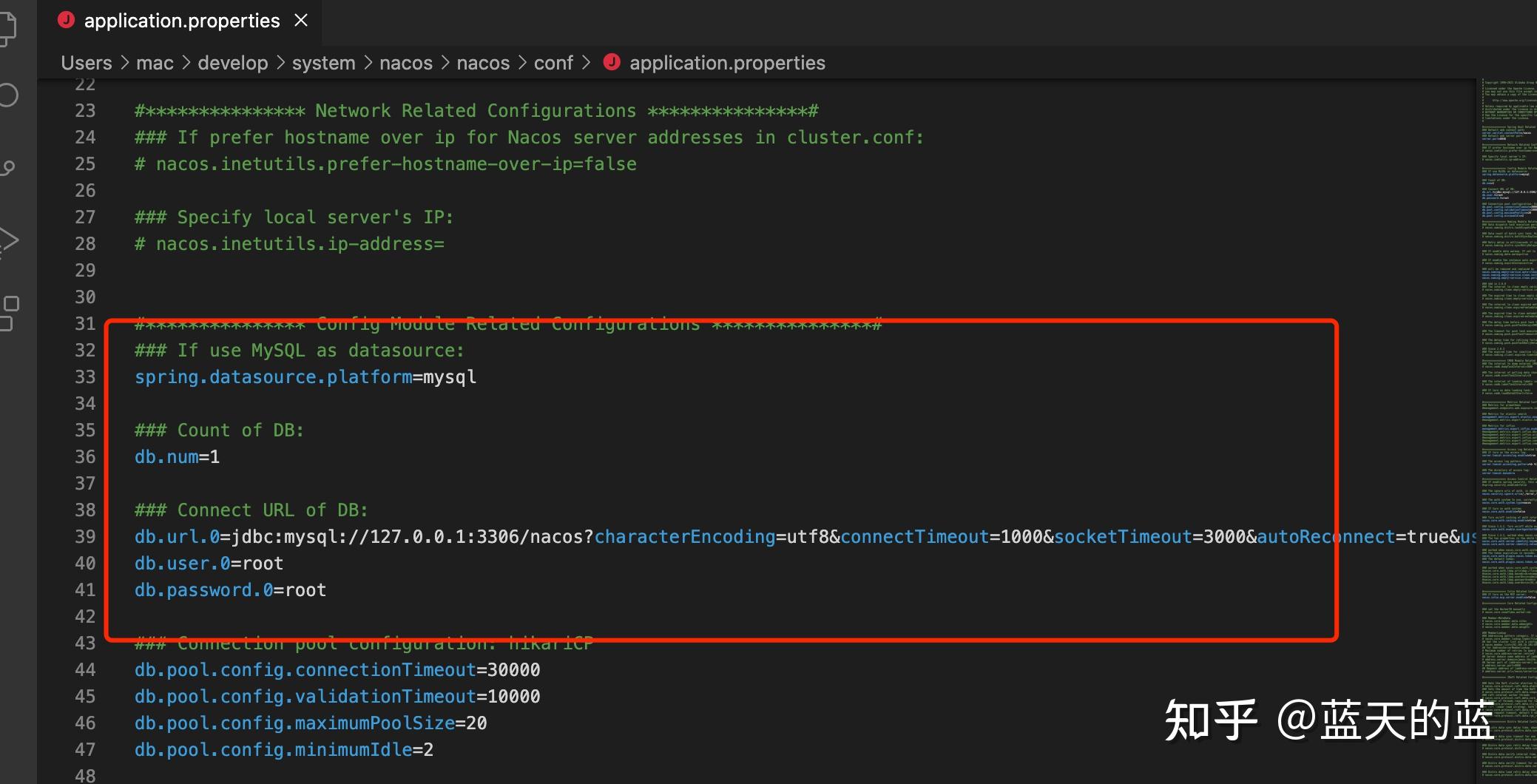Click the develop breadcrumb segment
The width and height of the screenshot is (1537, 784).
233,63
